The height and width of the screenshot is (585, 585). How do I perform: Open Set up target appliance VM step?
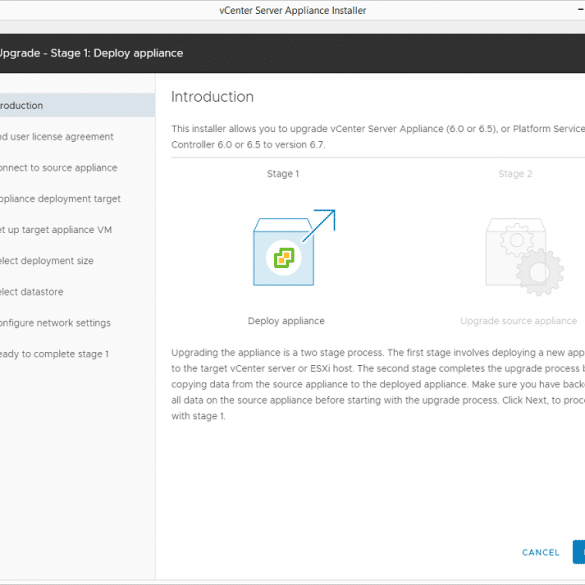56,230
